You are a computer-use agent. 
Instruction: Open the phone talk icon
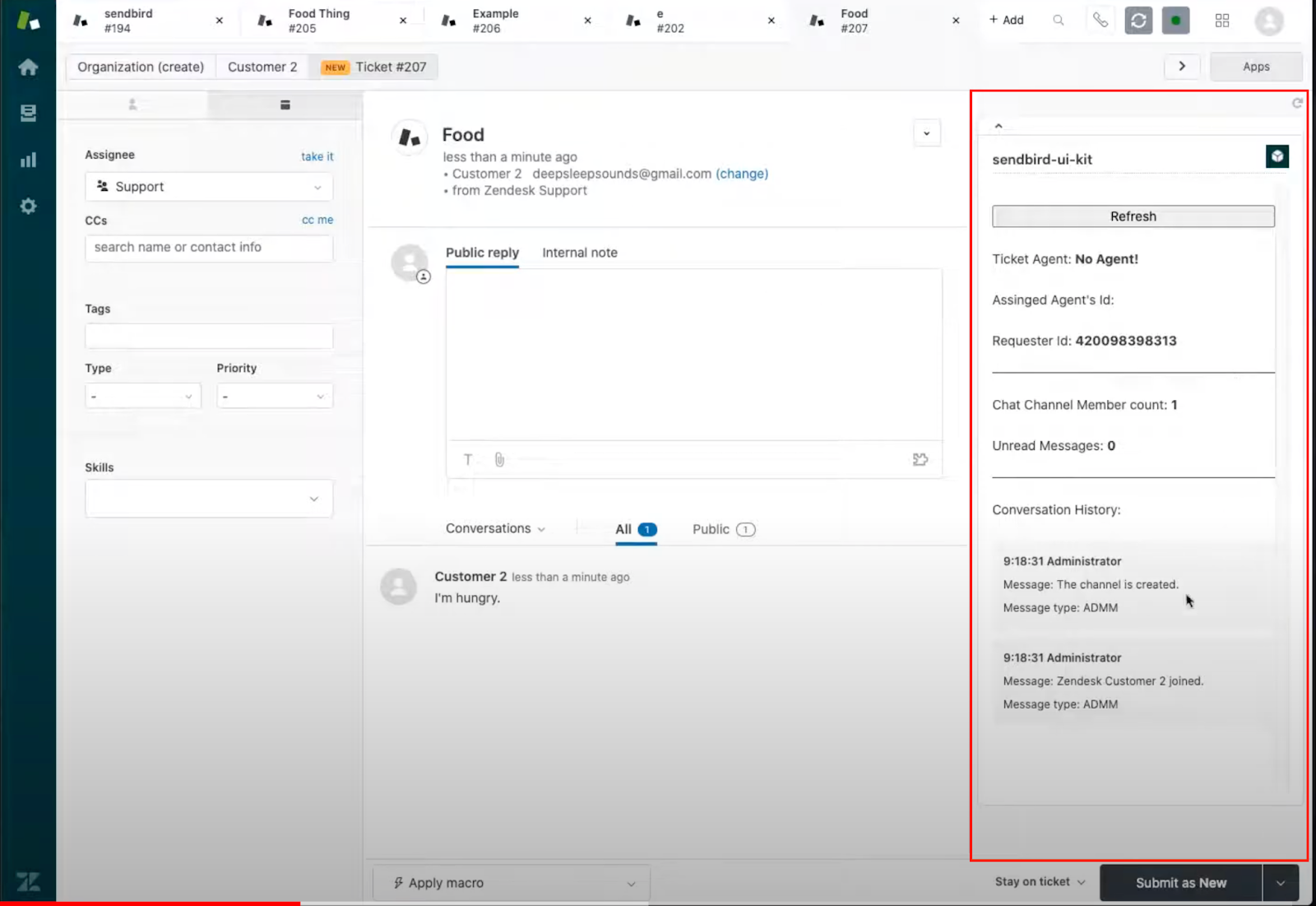[x=1101, y=20]
